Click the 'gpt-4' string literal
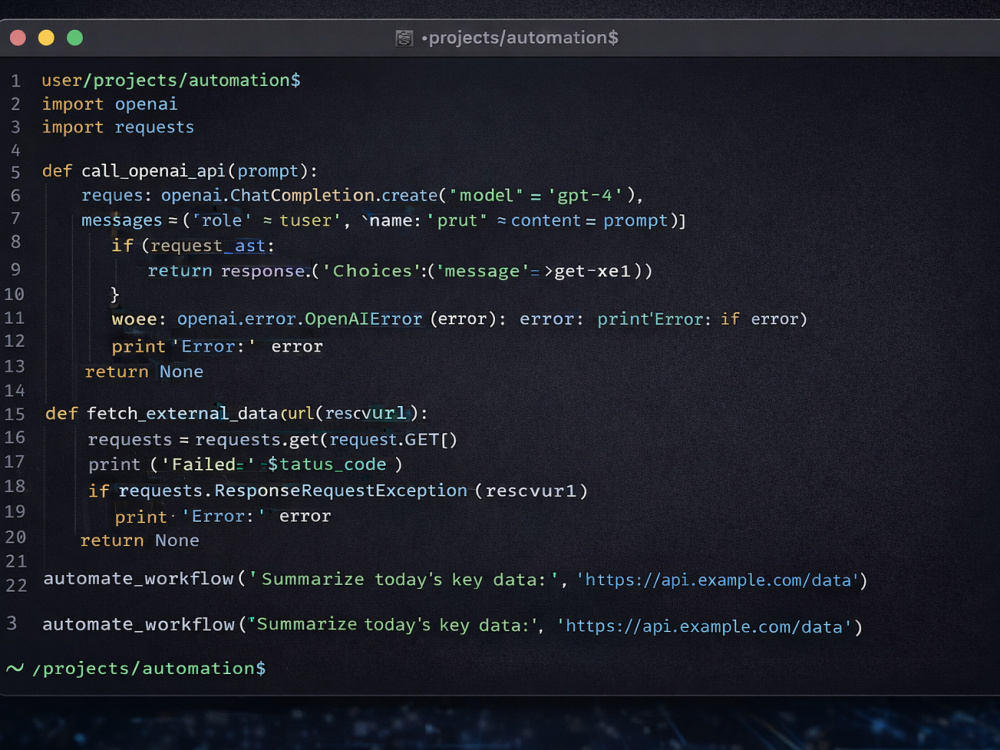Viewport: 1000px width, 750px height. [x=585, y=195]
